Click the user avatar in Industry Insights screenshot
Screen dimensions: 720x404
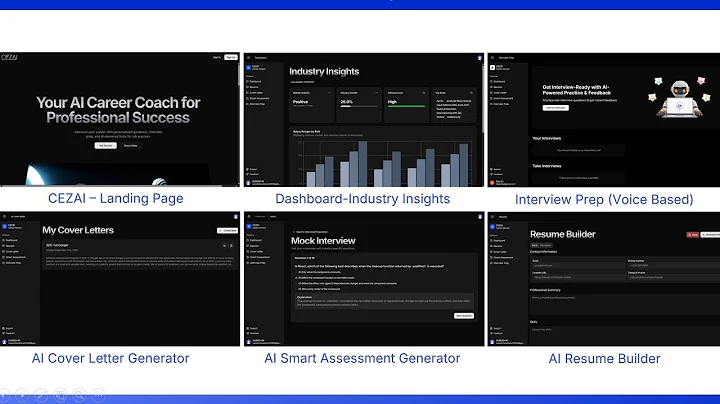click(x=479, y=58)
